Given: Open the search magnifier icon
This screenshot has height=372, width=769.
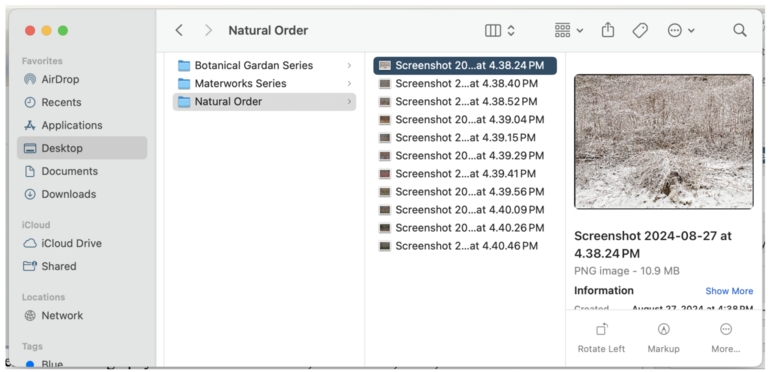Looking at the screenshot, I should pyautogui.click(x=740, y=30).
